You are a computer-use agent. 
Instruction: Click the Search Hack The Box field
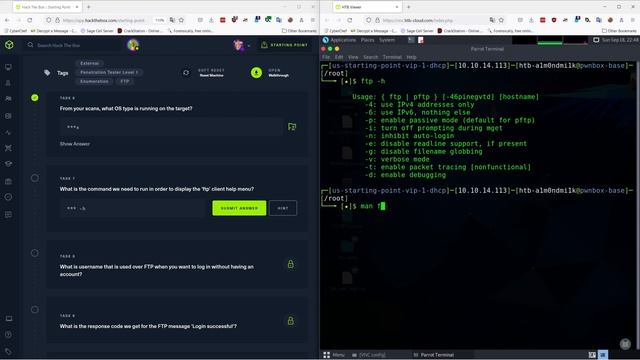point(73,45)
